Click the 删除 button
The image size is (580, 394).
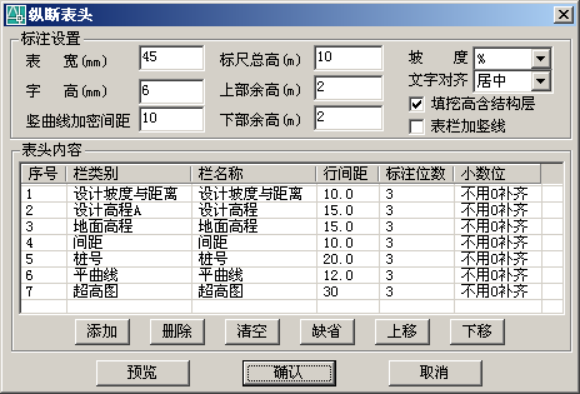177,331
